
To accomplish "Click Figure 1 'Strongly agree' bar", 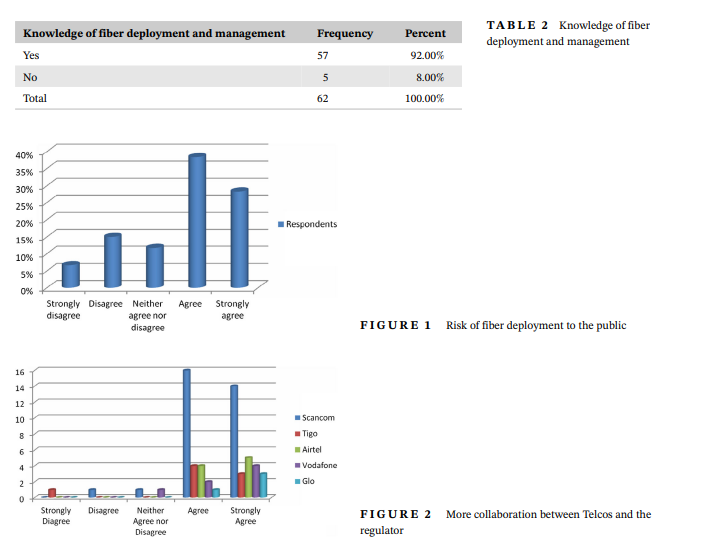I will [239, 238].
